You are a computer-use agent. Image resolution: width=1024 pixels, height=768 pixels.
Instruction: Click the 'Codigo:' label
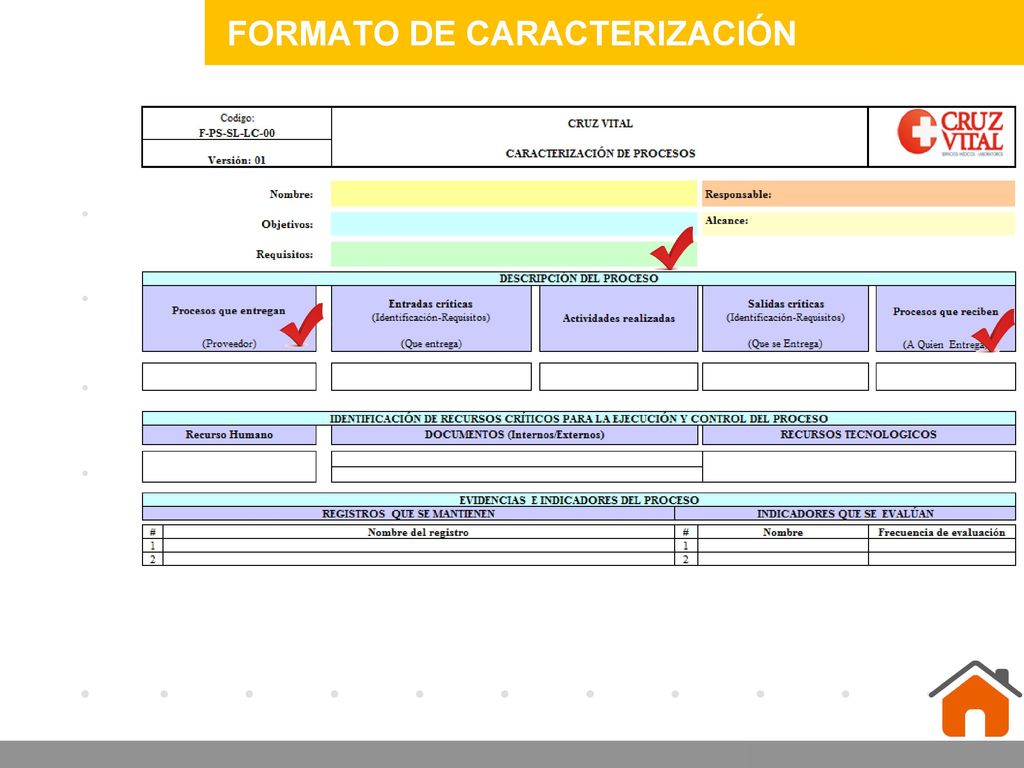[237, 118]
